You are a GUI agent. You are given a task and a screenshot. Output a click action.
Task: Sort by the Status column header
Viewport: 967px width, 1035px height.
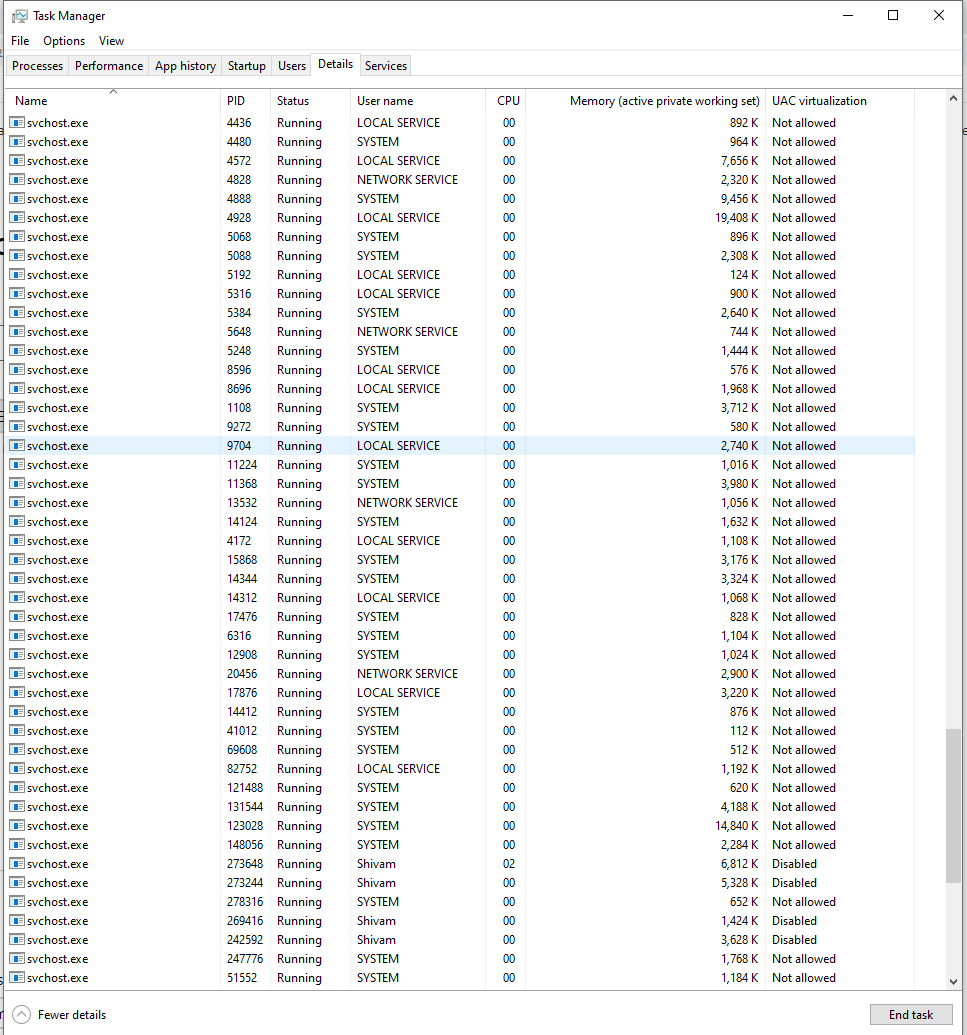[310, 101]
